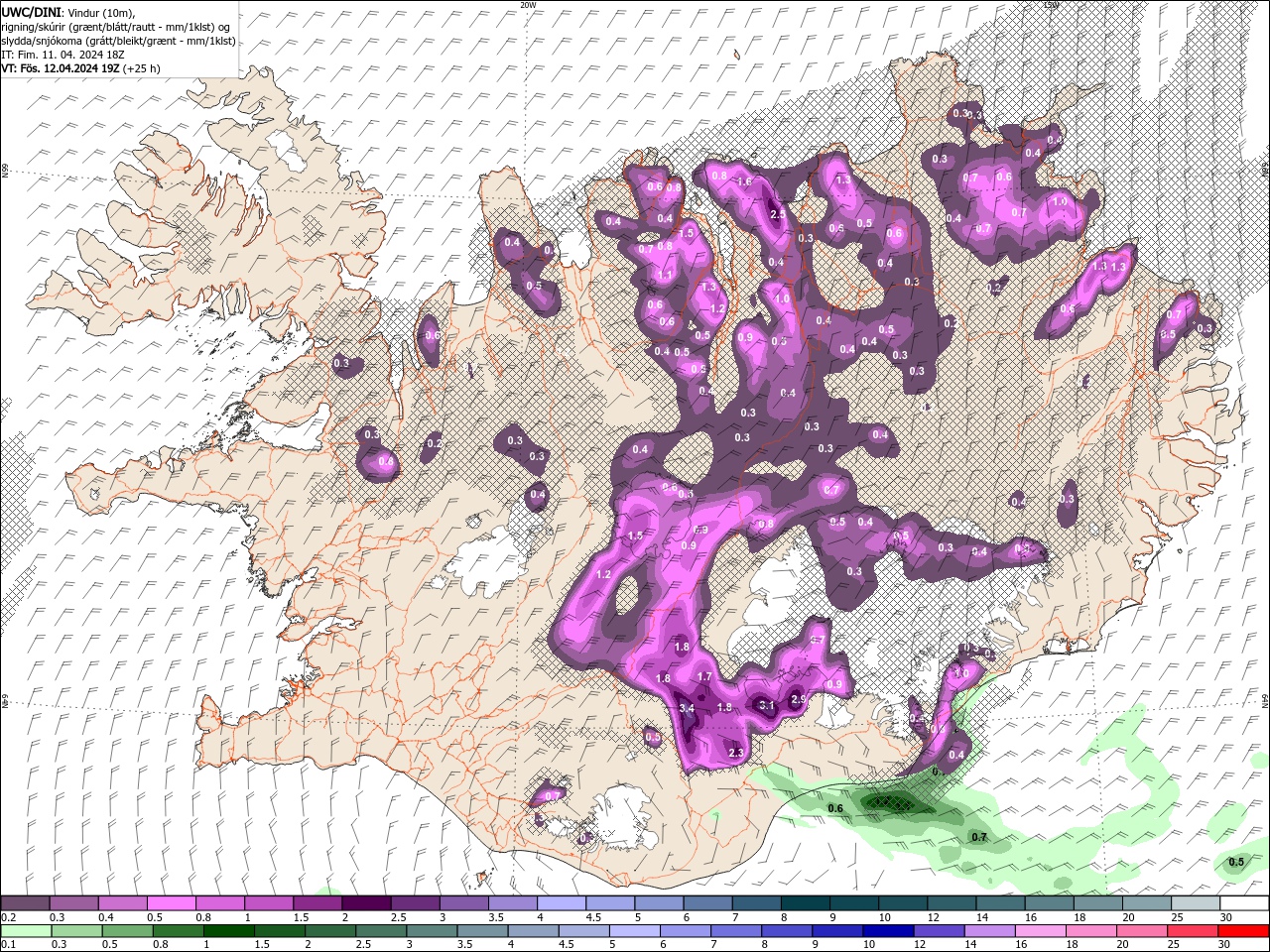
Task: Select the crimson swatch labeled 25 in bottom legend
Action: coord(1193,931)
